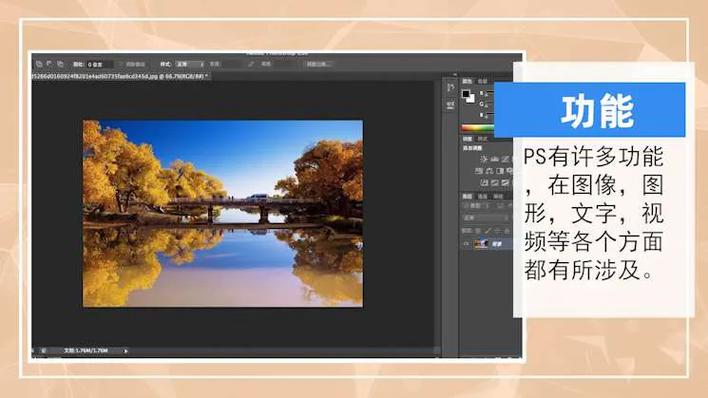Viewport: 708px width, 398px height.
Task: Switch to the Adjustments panel tab
Action: tap(467, 138)
